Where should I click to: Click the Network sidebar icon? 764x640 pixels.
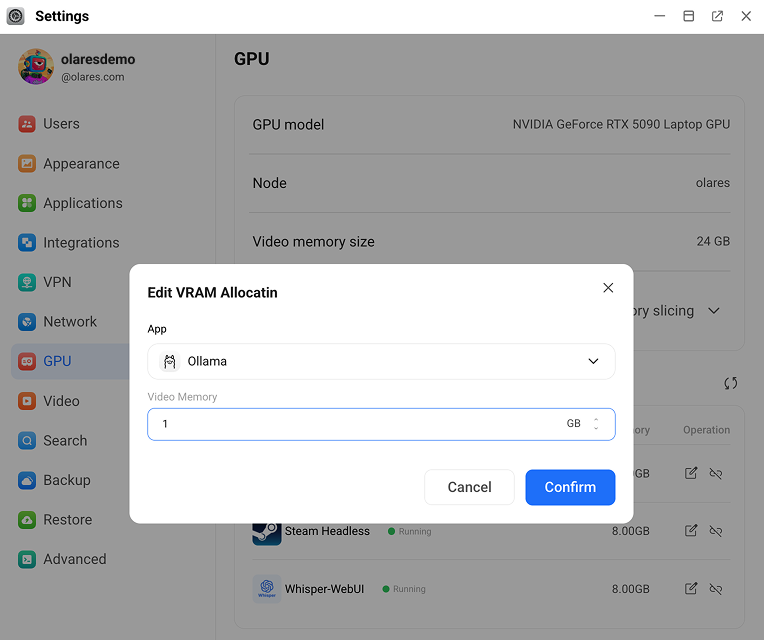[x=27, y=321]
